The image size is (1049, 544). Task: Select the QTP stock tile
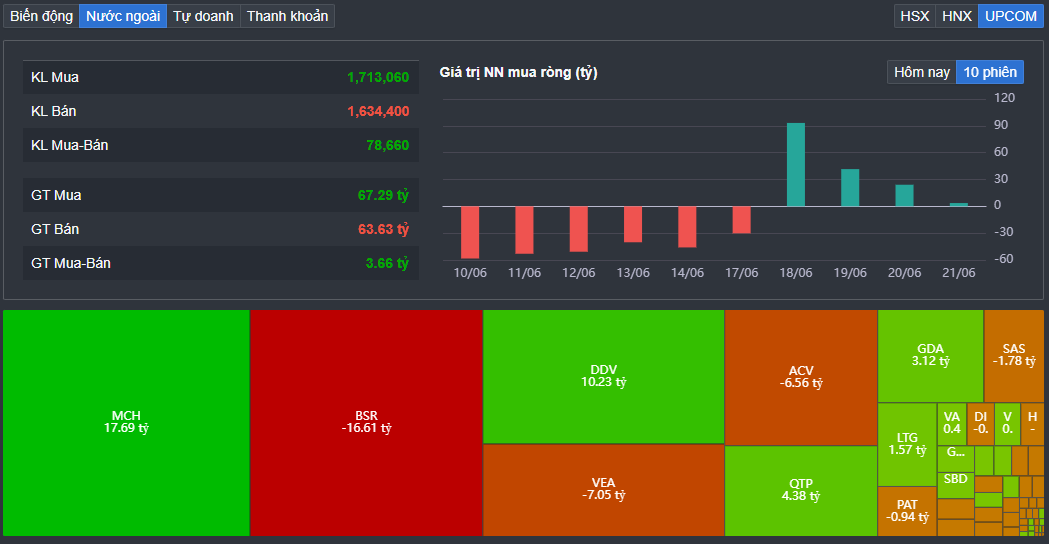click(800, 489)
